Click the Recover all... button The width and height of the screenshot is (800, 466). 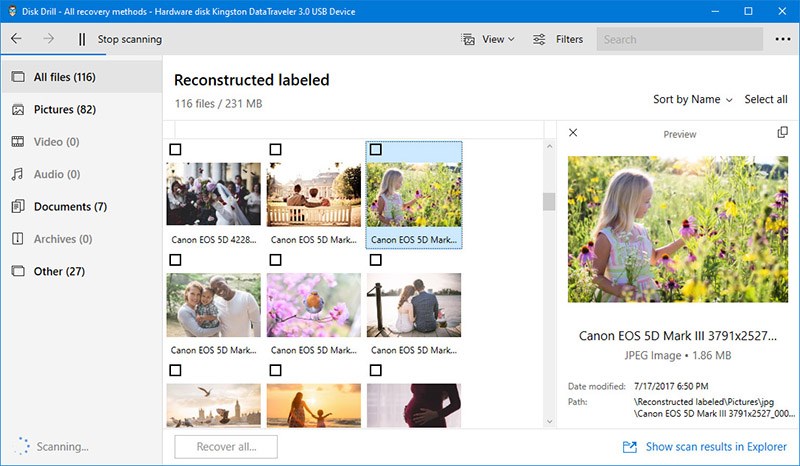click(226, 447)
